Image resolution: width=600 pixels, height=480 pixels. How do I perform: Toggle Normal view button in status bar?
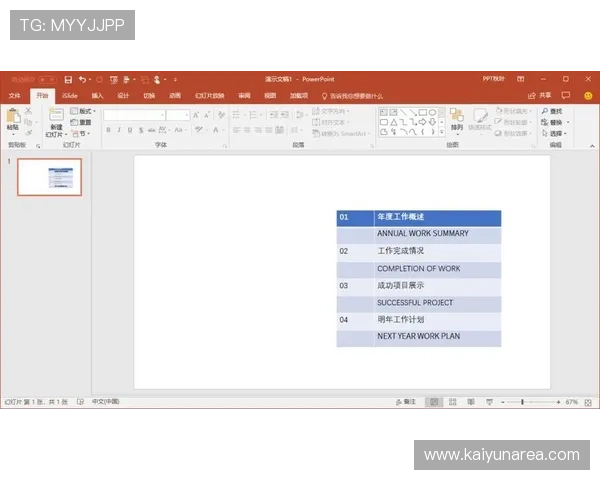434,402
